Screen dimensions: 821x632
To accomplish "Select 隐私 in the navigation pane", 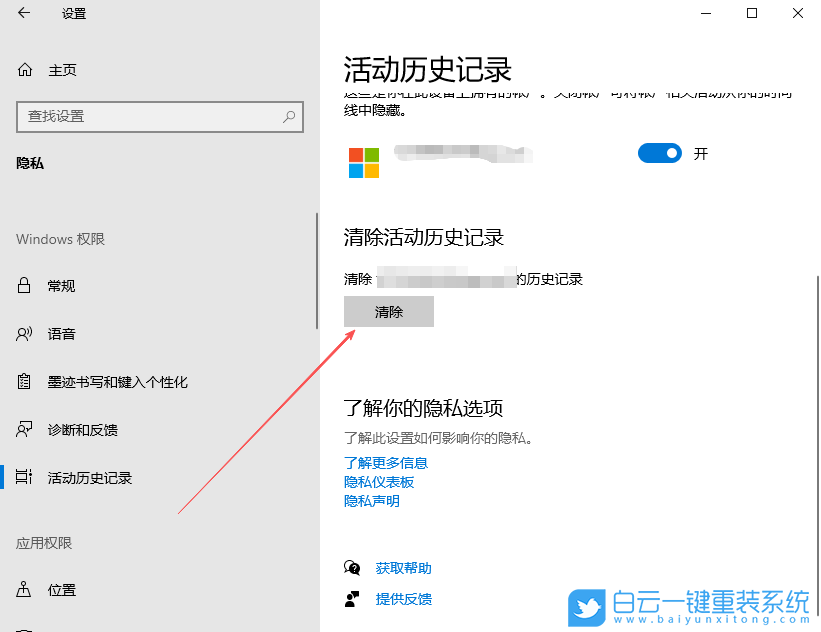I will [32, 163].
